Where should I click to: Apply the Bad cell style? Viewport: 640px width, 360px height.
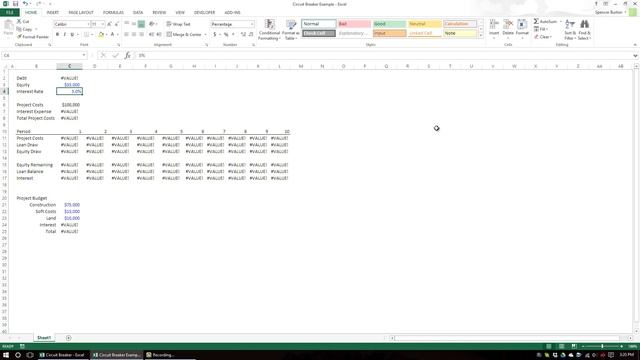point(354,24)
